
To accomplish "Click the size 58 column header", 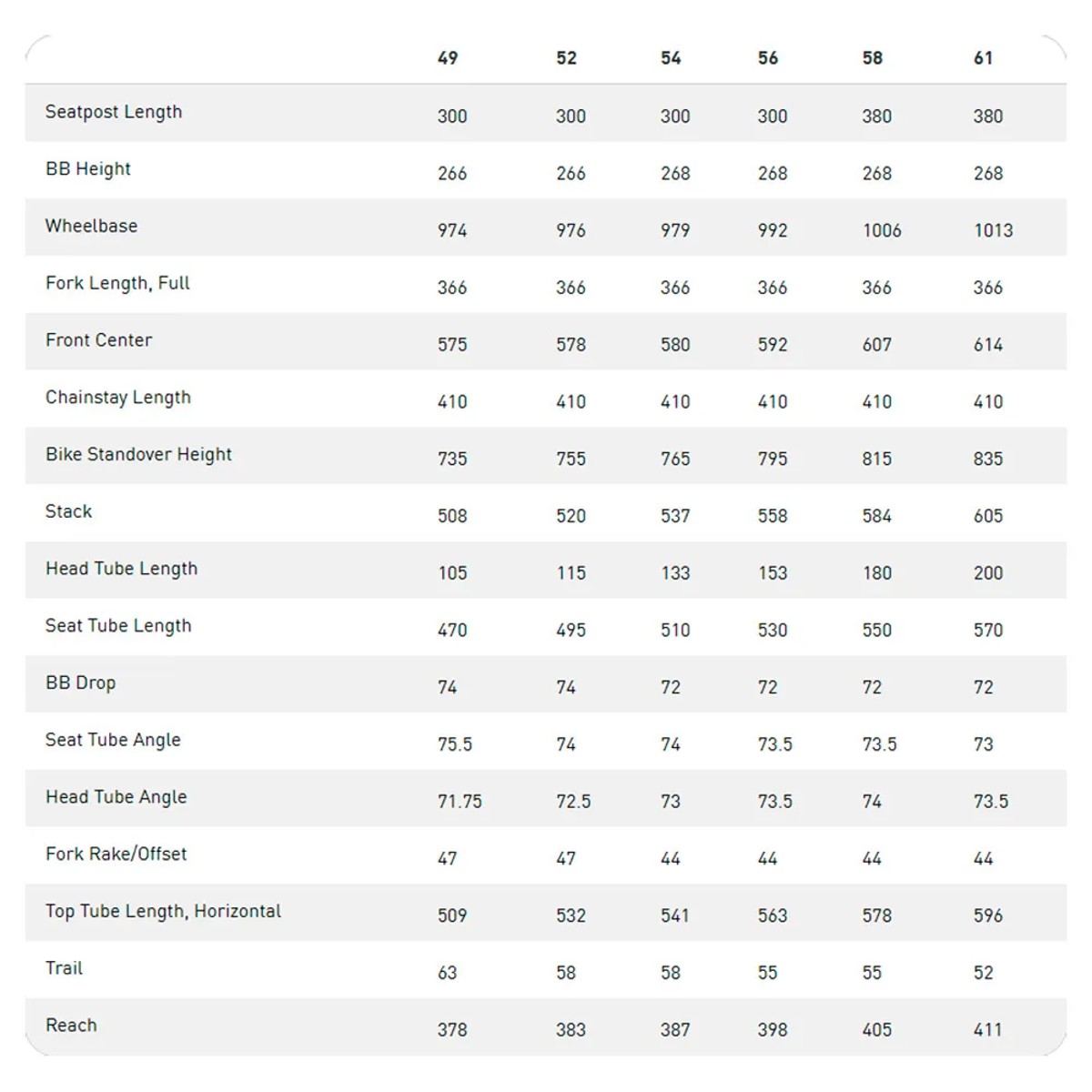I will pyautogui.click(x=873, y=58).
